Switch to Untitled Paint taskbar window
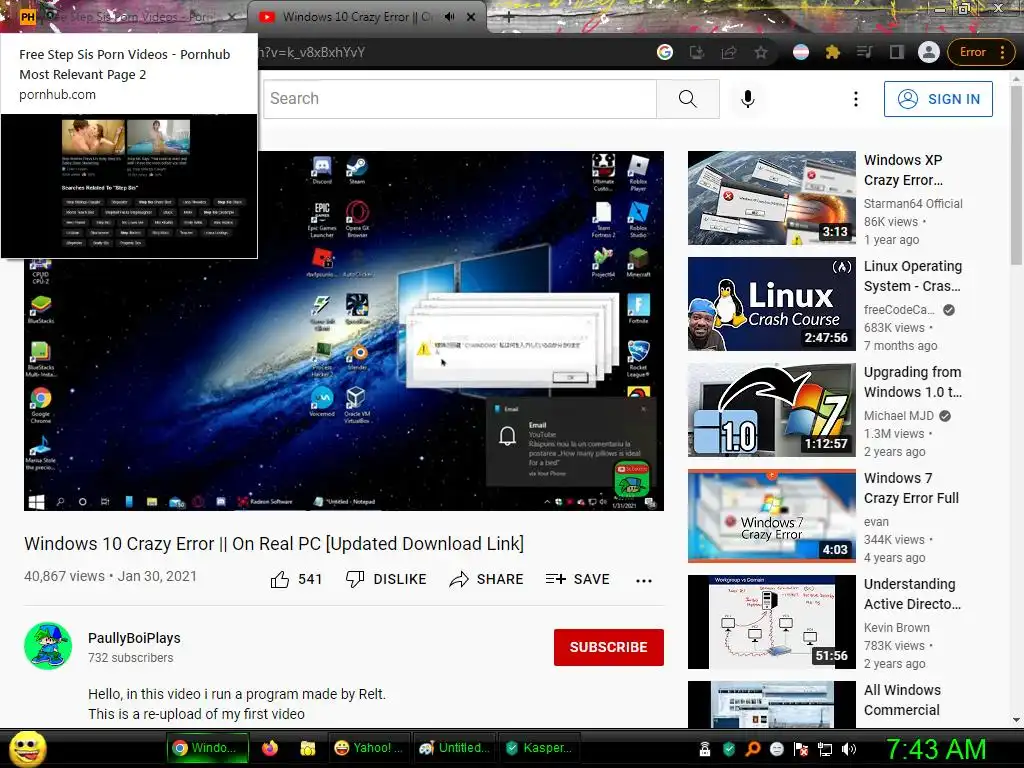This screenshot has width=1024, height=768. point(454,748)
